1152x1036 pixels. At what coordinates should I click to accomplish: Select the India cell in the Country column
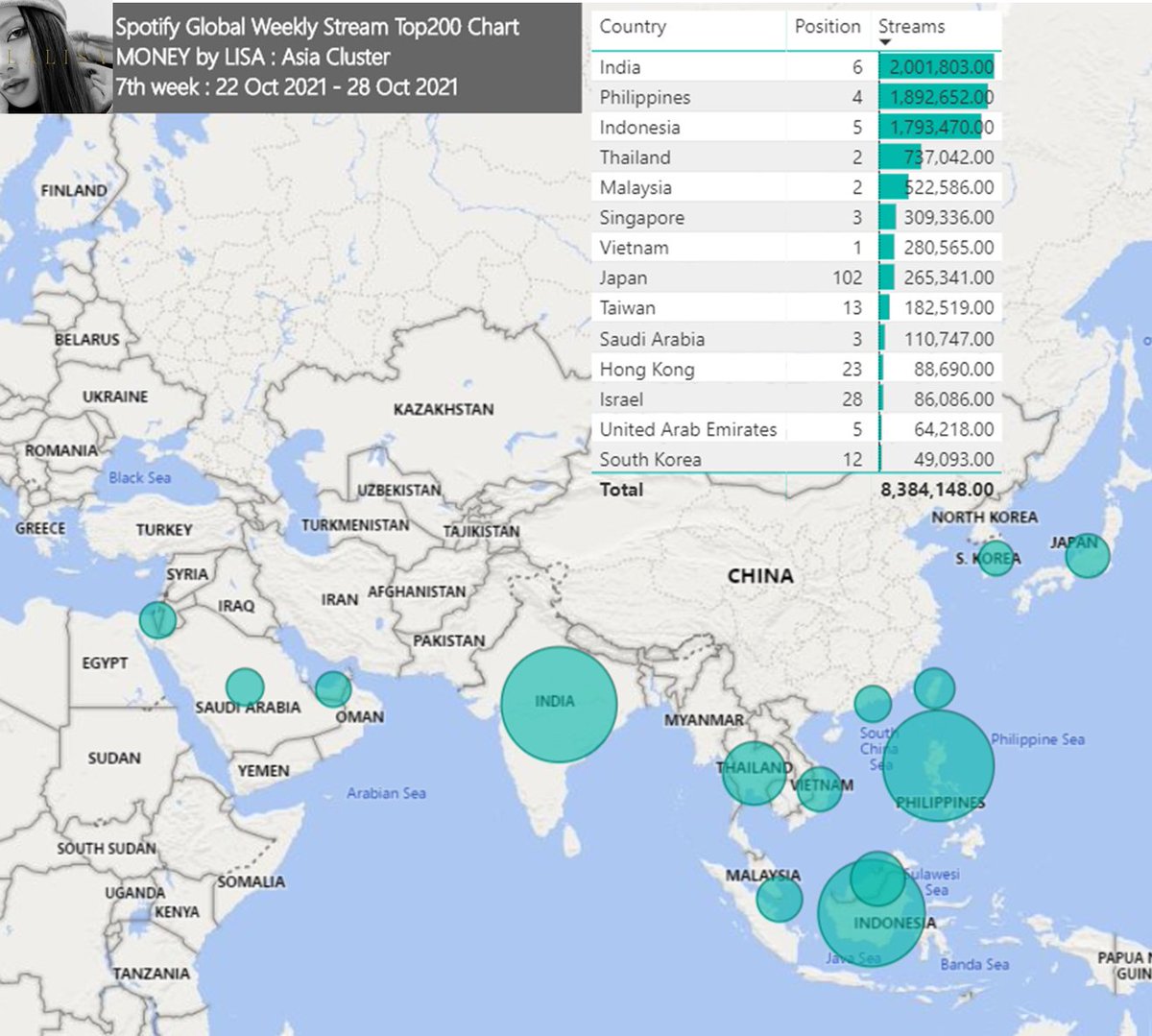pos(620,67)
